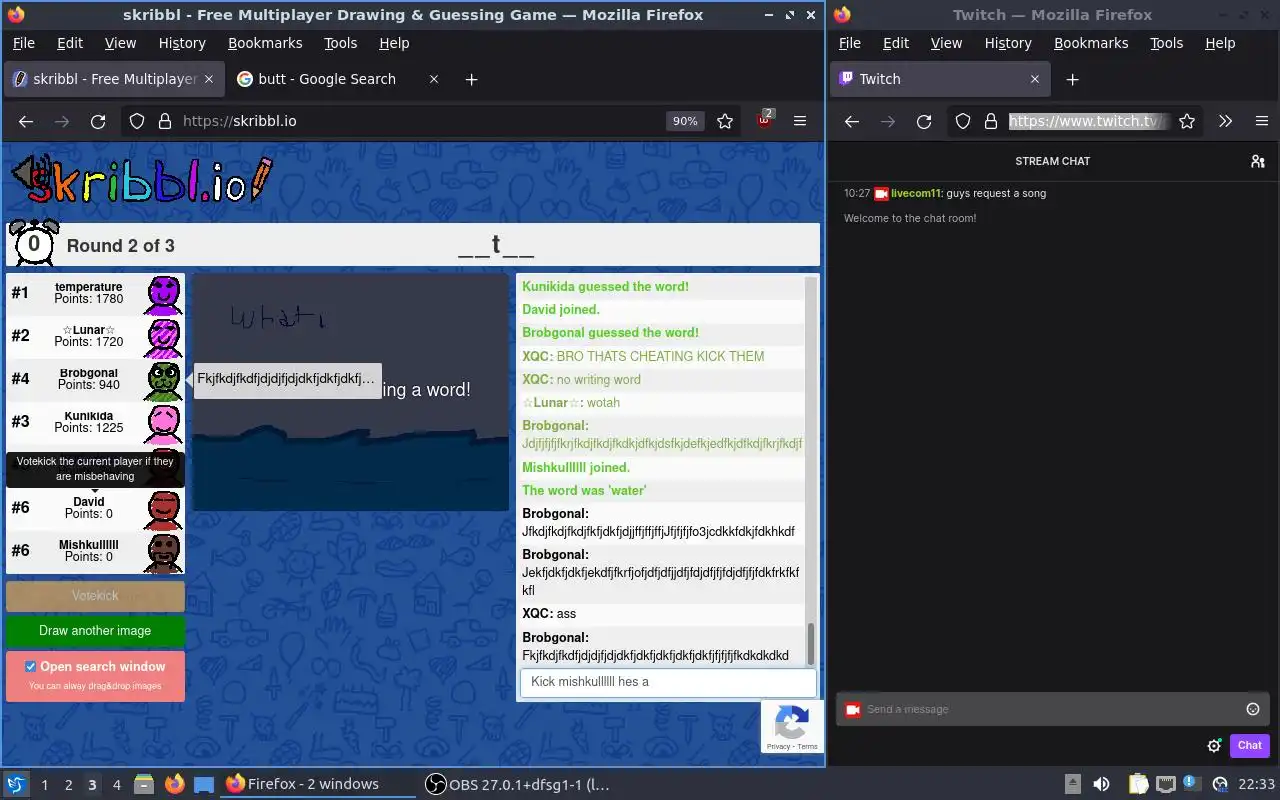Open Twitch chat settings gear
The width and height of the screenshot is (1280, 800).
1214,745
